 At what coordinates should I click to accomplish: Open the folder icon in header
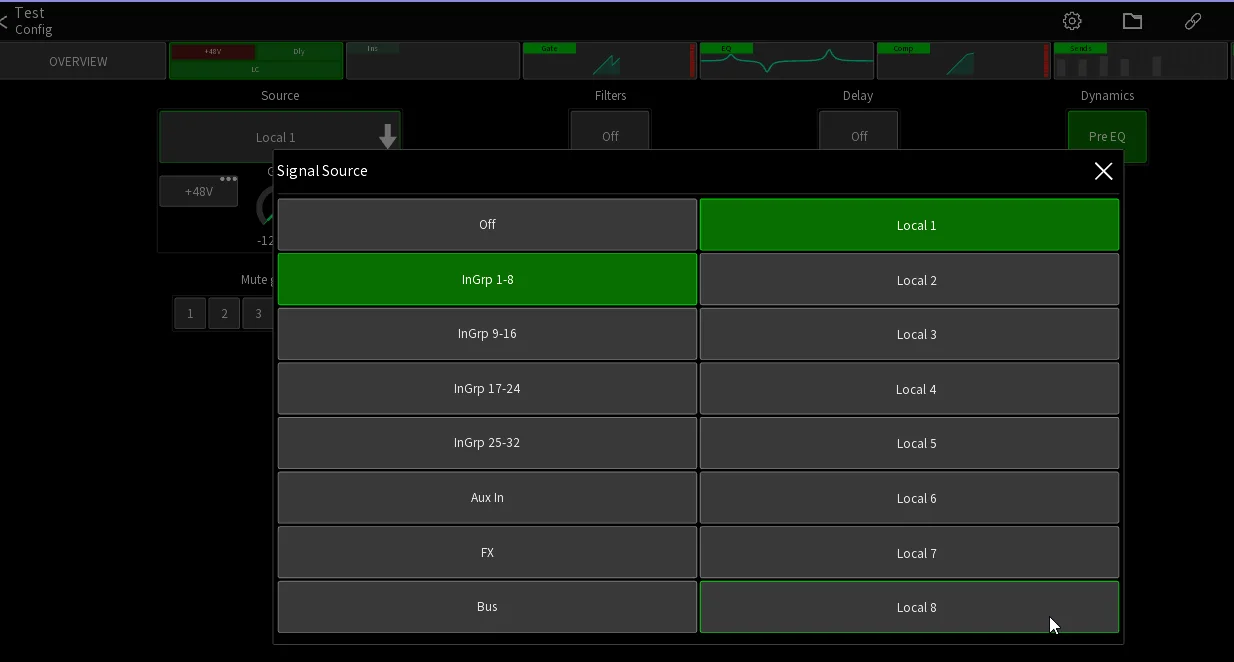[x=1132, y=21]
